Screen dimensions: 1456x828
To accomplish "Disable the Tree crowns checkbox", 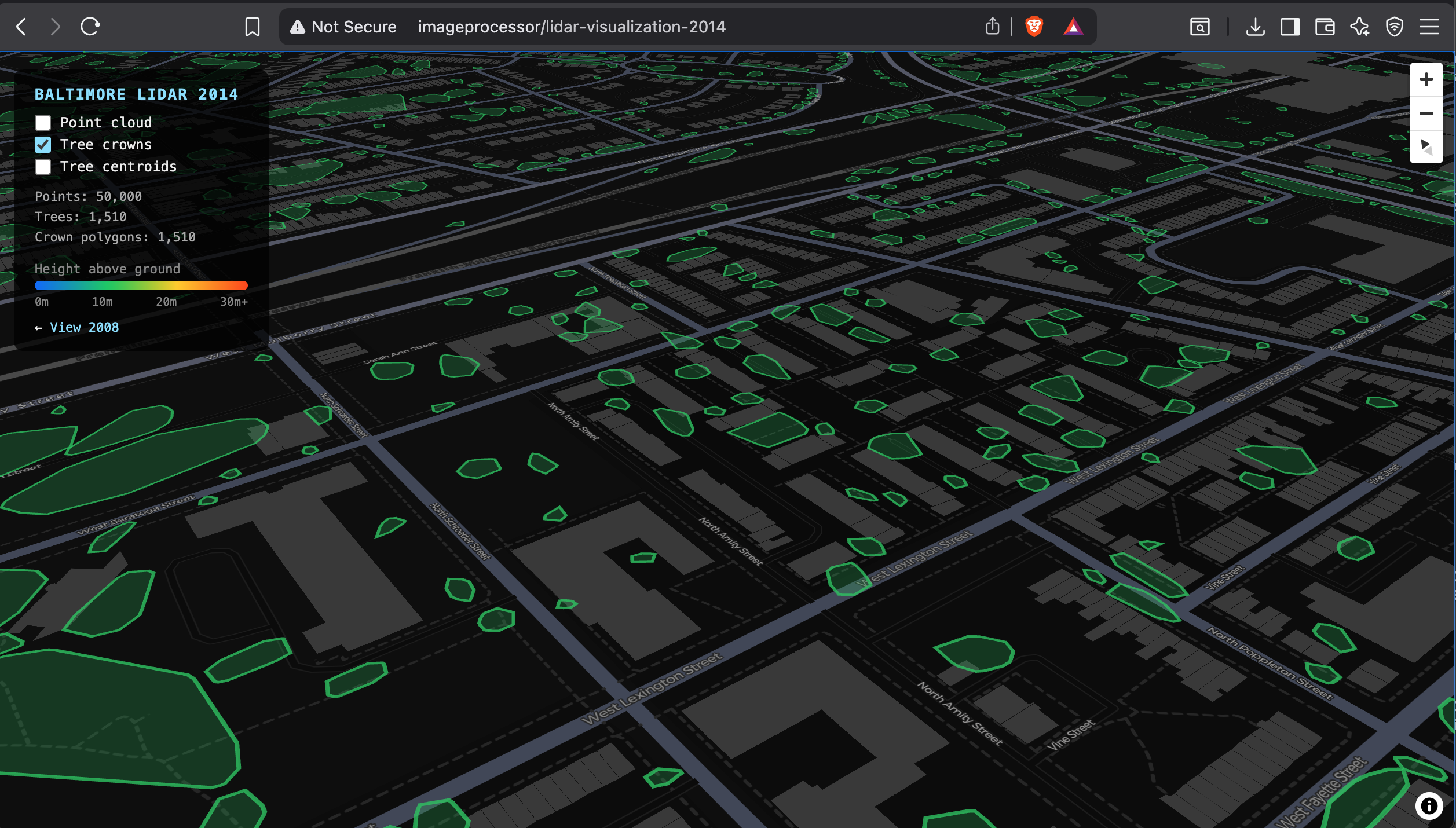I will click(42, 144).
